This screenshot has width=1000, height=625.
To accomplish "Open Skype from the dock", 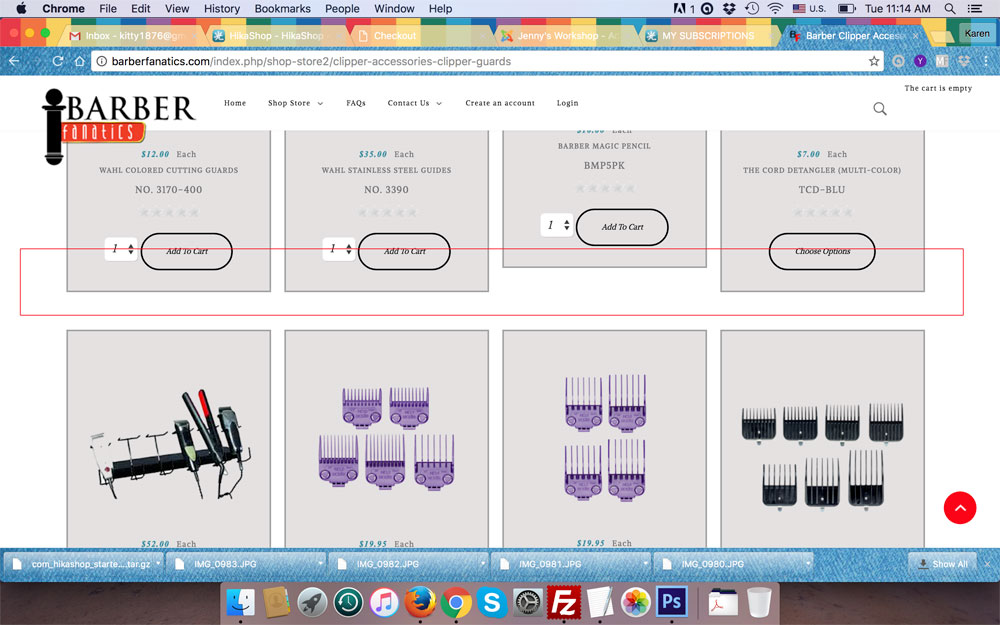I will coord(492,602).
